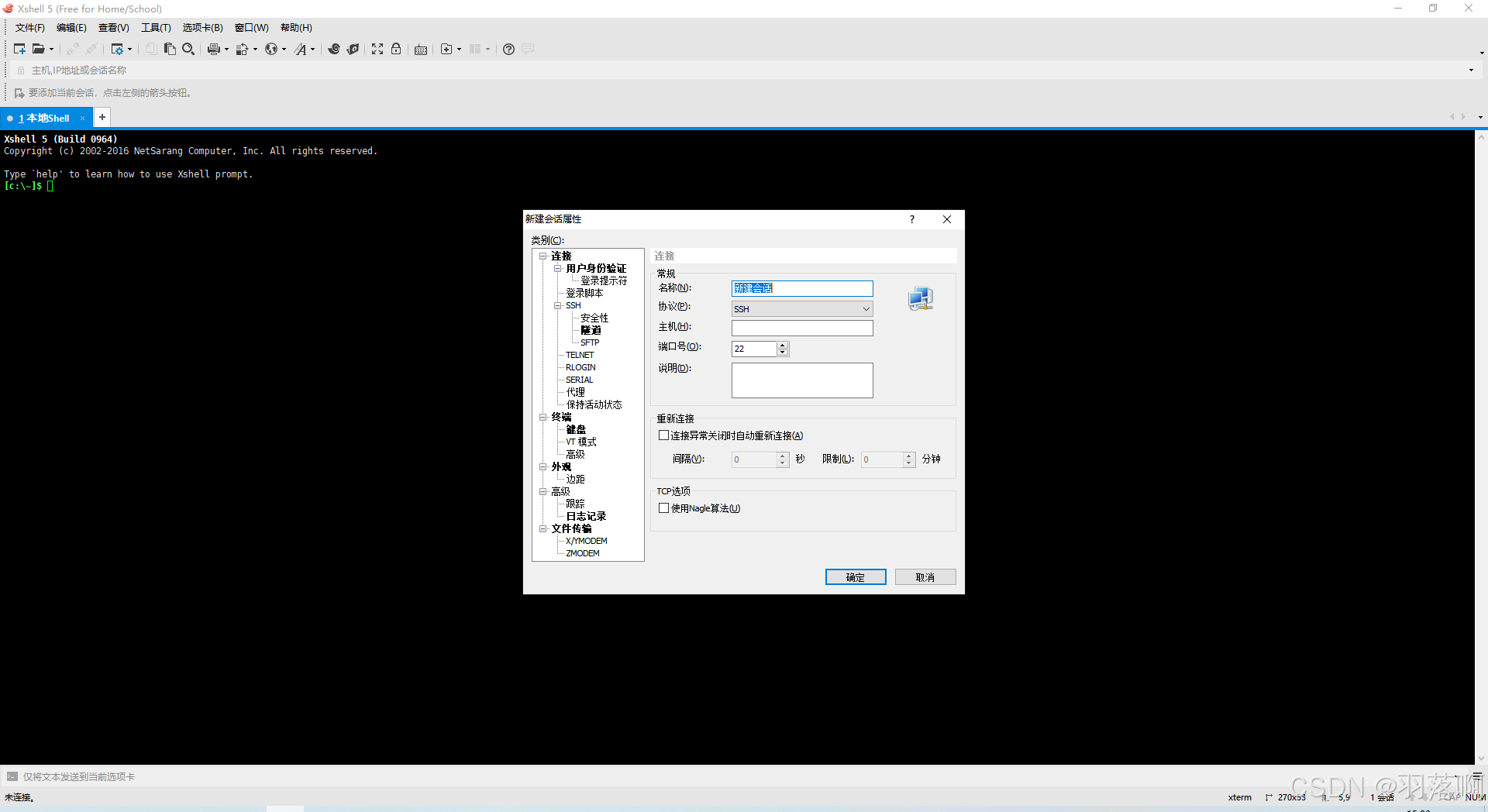Click the 名称 session name field
The width and height of the screenshot is (1488, 812).
[802, 288]
